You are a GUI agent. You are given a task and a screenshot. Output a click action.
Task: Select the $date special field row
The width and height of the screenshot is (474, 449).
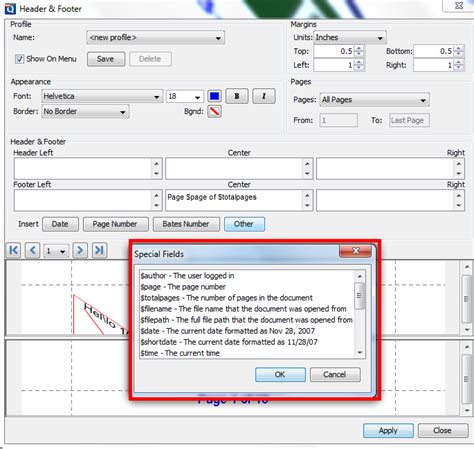click(247, 331)
